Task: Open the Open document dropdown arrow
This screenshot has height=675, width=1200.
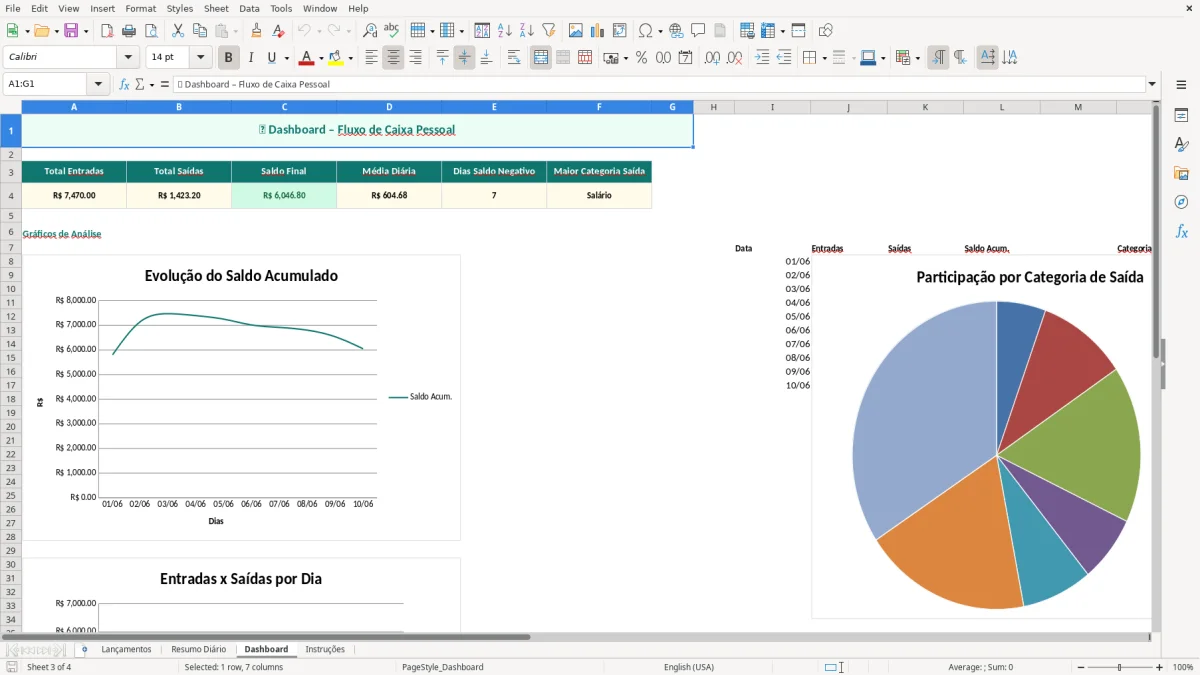Action: 55,31
